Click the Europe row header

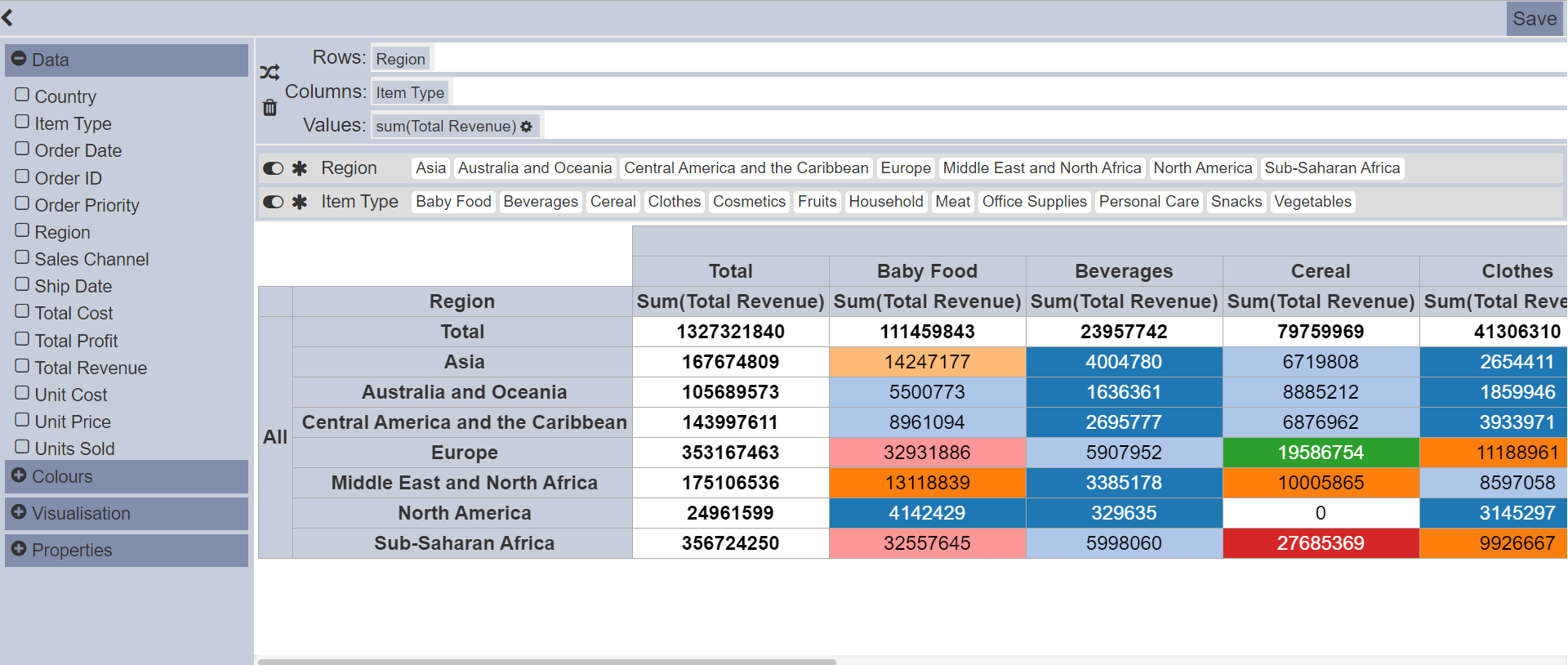(x=463, y=453)
